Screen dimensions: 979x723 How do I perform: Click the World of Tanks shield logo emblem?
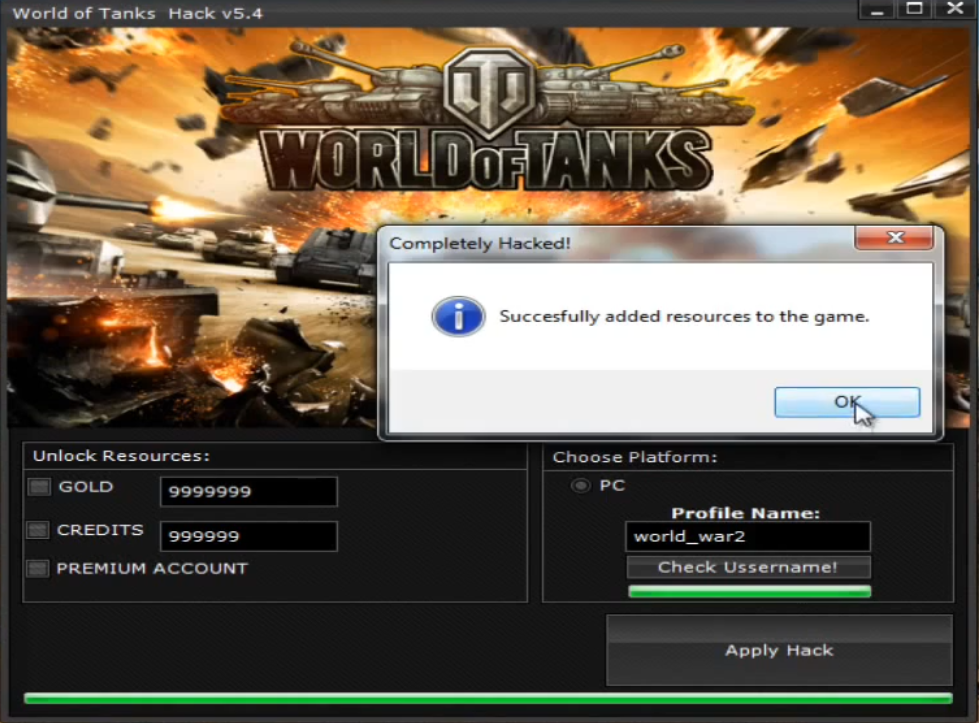[x=490, y=94]
